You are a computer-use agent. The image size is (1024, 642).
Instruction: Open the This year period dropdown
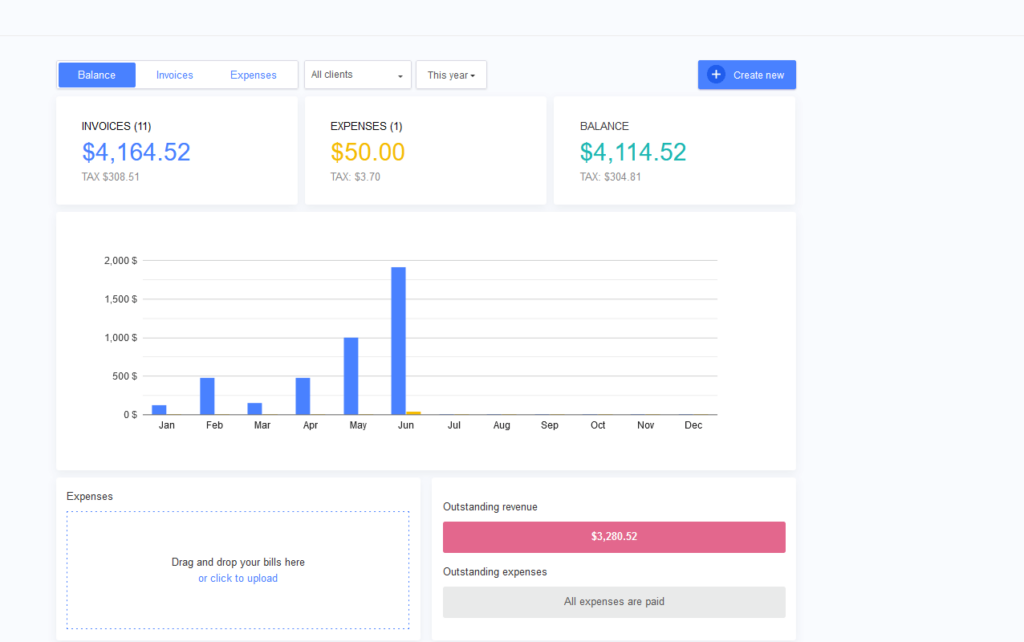click(x=451, y=75)
